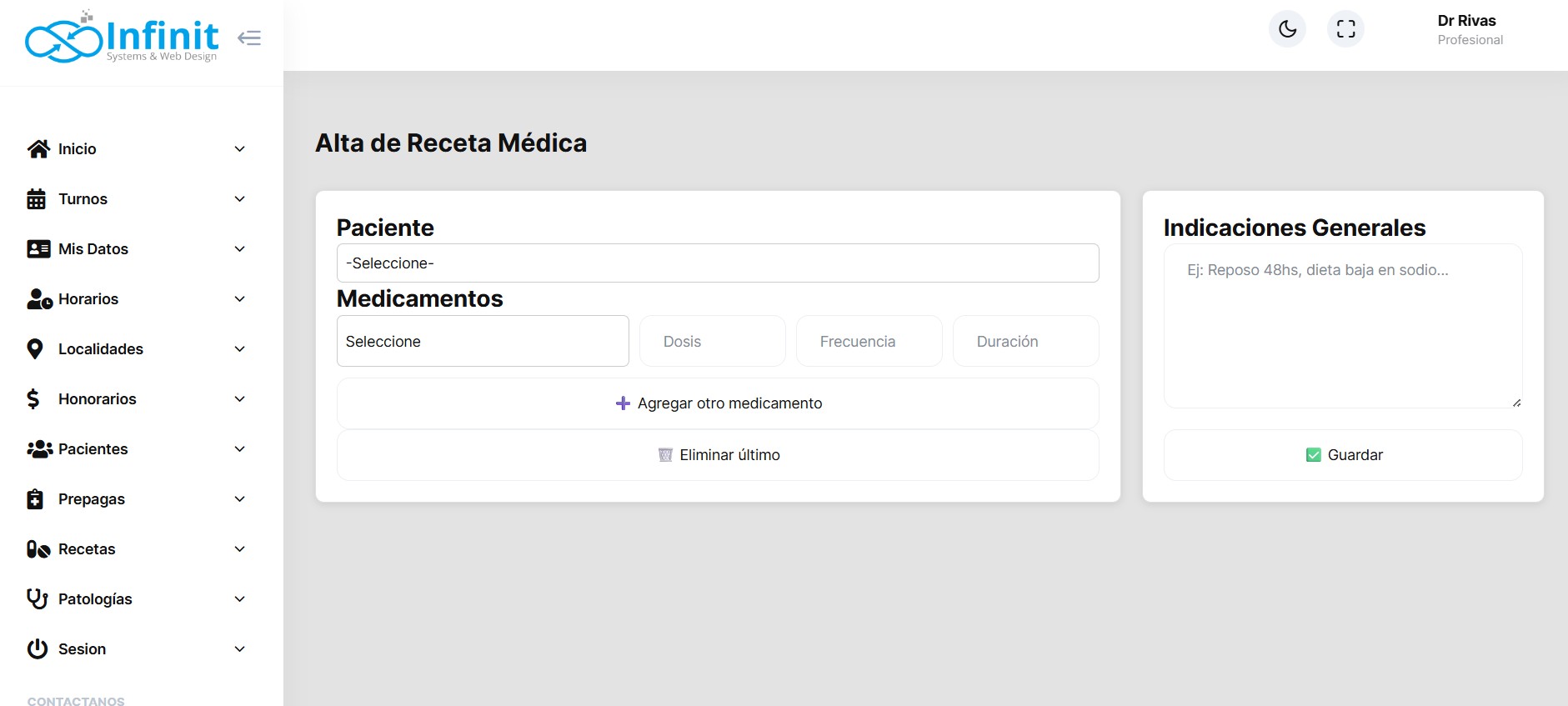Click the Mis Datos ID card icon
The image size is (1568, 706).
point(38,249)
